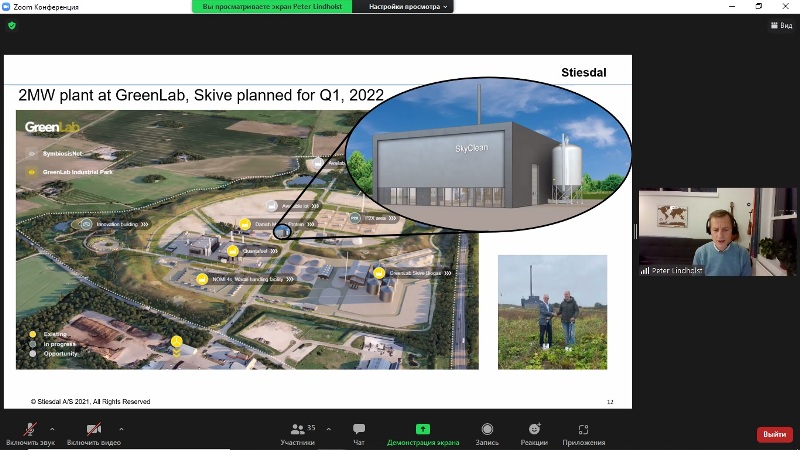
Task: Expand participants options arrow
Action: (329, 429)
